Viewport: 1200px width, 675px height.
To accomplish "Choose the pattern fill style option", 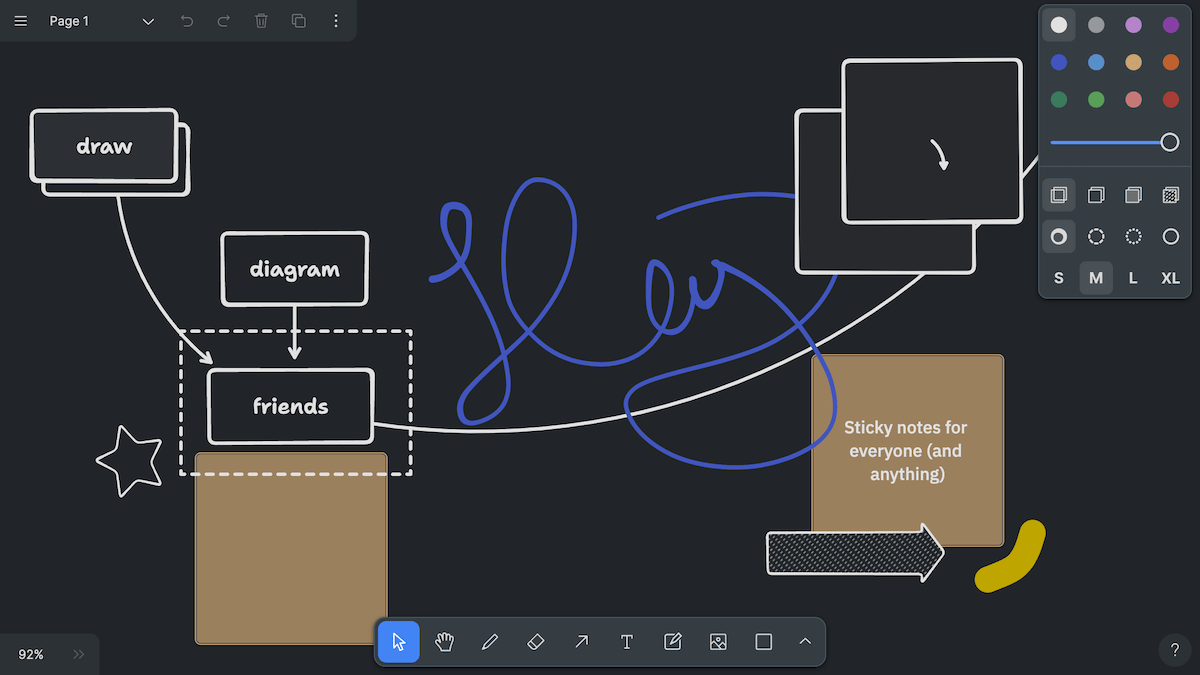I will (x=1171, y=195).
